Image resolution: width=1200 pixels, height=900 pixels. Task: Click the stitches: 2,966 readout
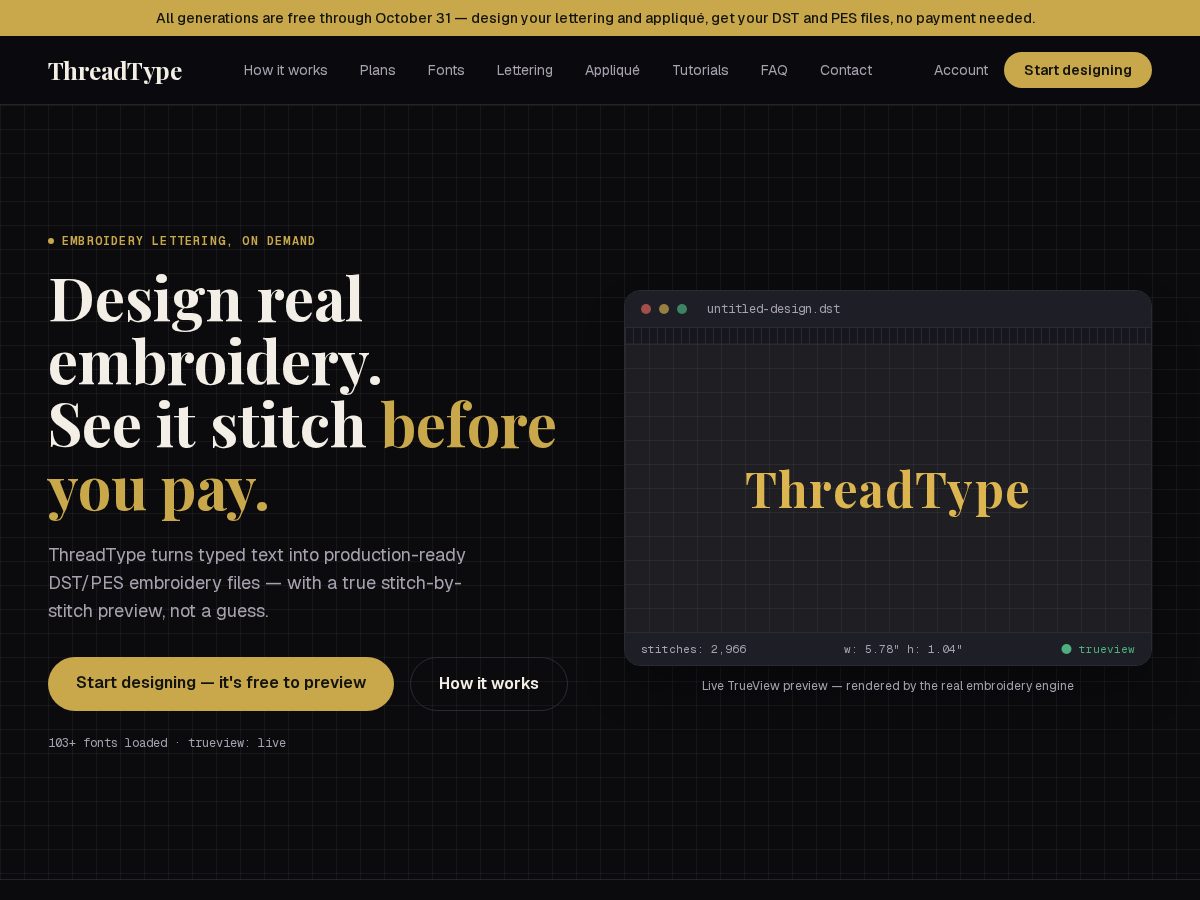(693, 649)
